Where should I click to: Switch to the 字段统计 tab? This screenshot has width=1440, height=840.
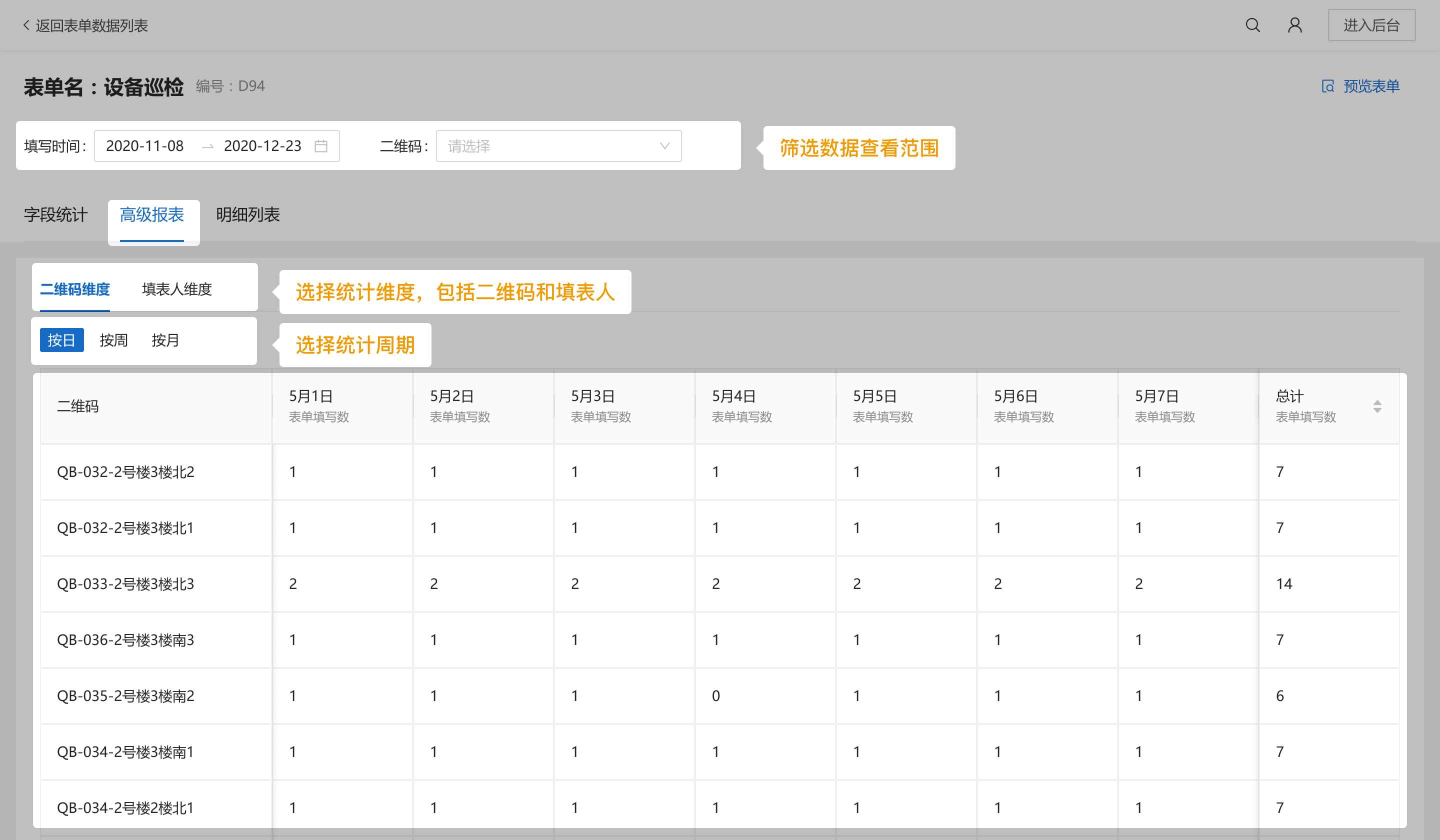(55, 215)
